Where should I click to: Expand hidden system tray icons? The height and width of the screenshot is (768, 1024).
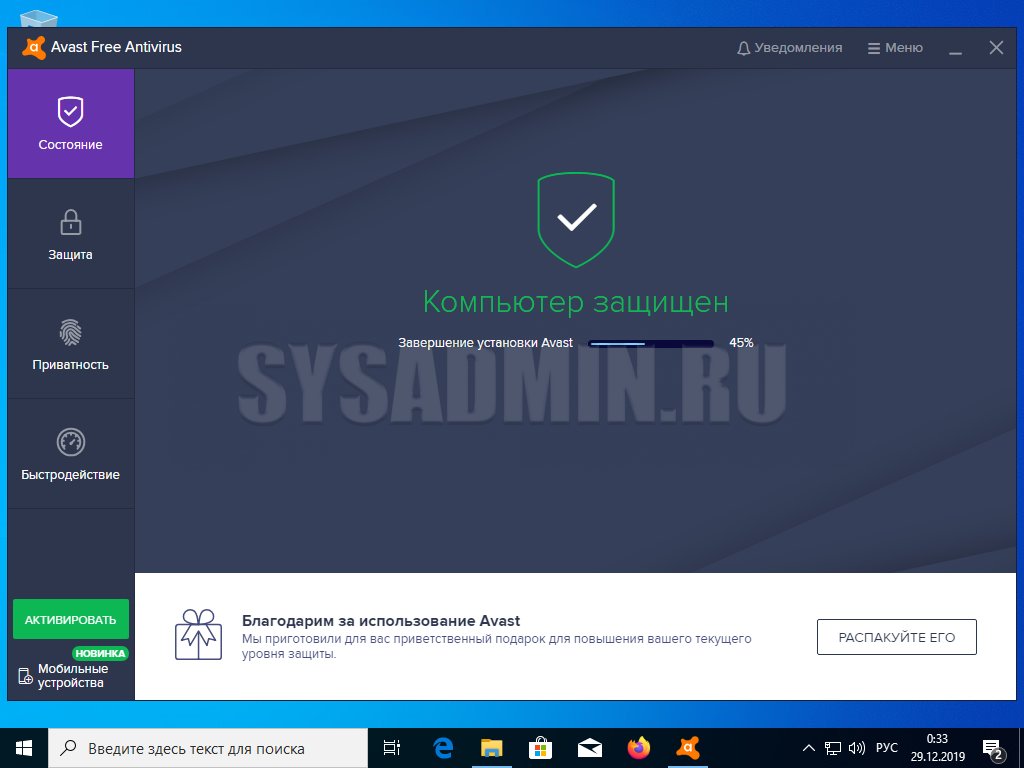809,748
